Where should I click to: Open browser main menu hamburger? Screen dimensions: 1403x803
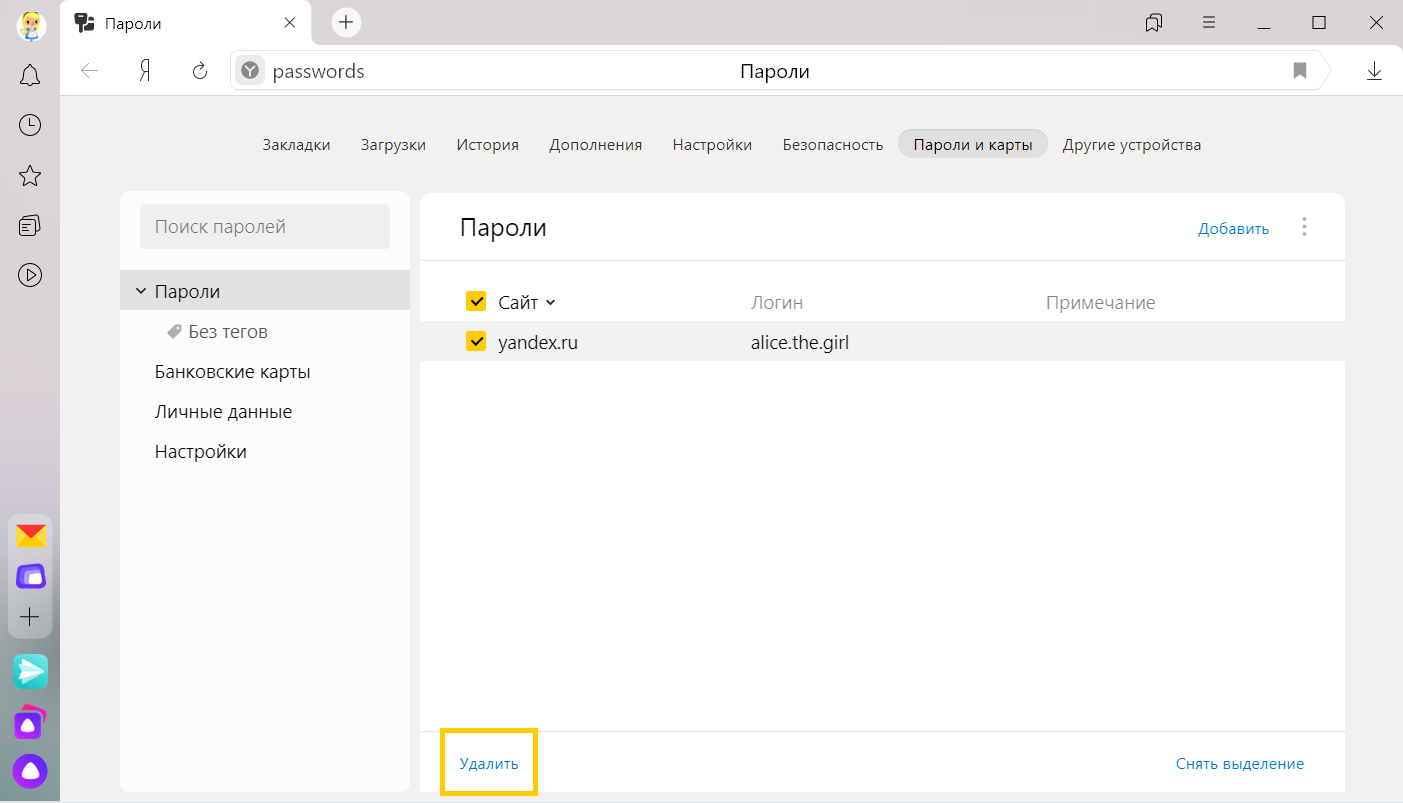pos(1209,22)
